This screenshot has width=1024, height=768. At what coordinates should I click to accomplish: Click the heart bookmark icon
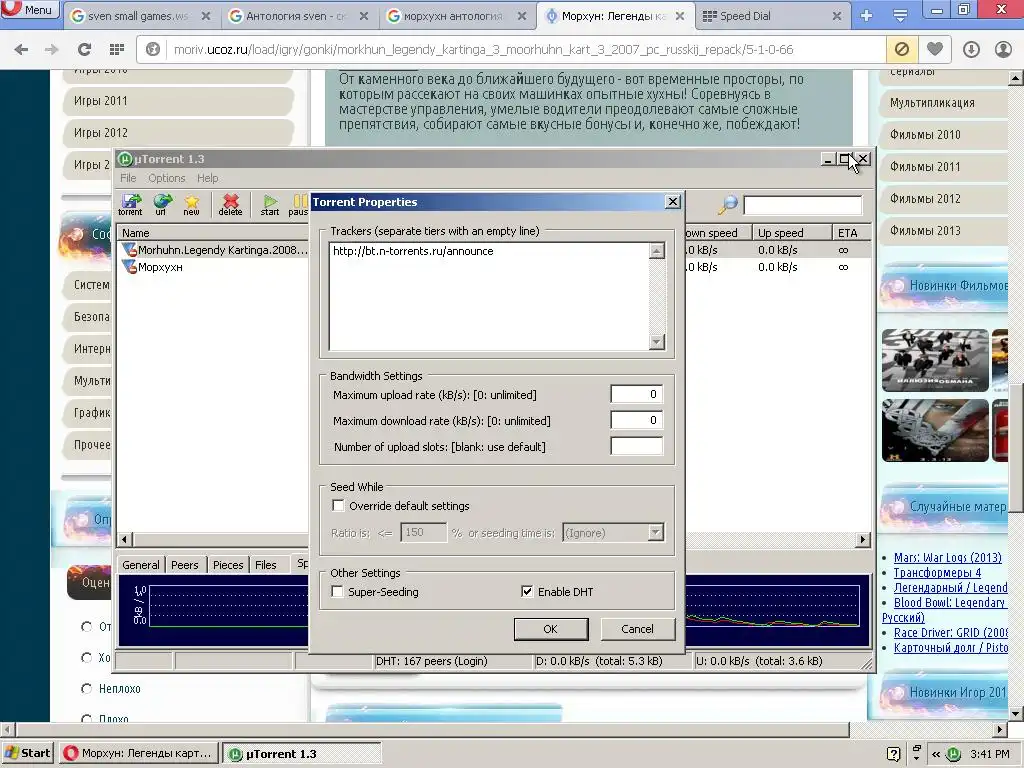pyautogui.click(x=935, y=49)
